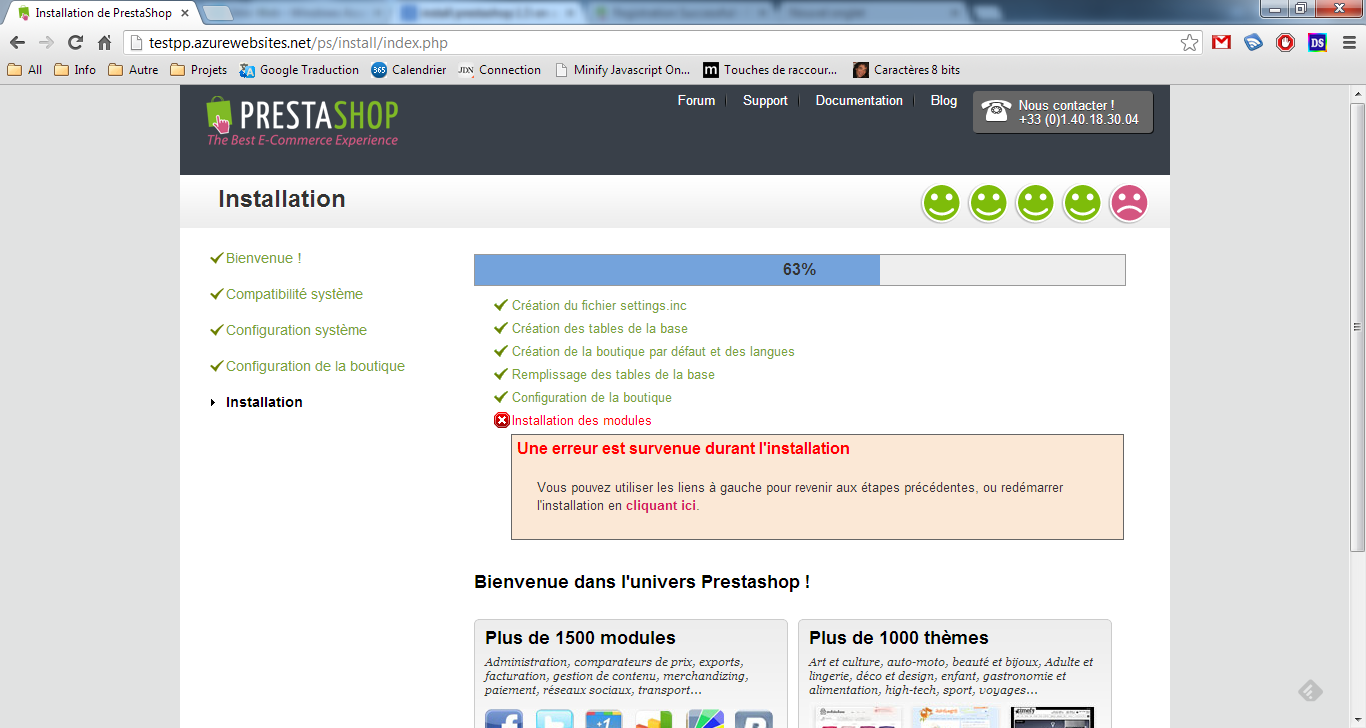Click the telephone contact icon
The height and width of the screenshot is (728, 1366).
pos(996,111)
